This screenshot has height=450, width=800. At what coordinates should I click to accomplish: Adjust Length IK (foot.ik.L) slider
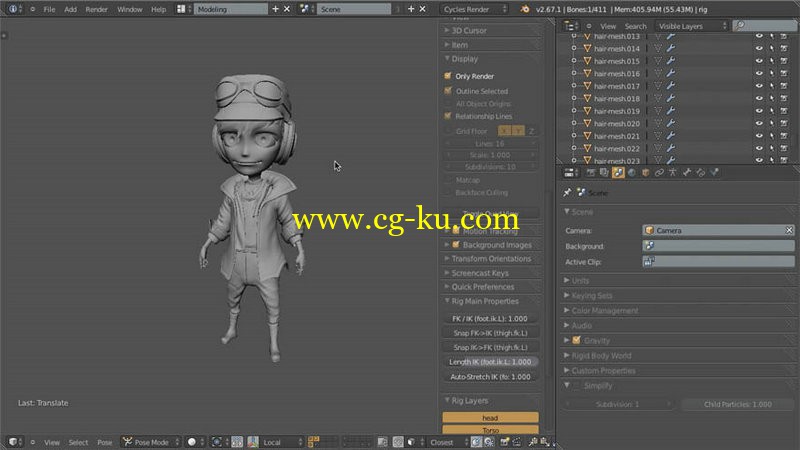[x=490, y=362]
